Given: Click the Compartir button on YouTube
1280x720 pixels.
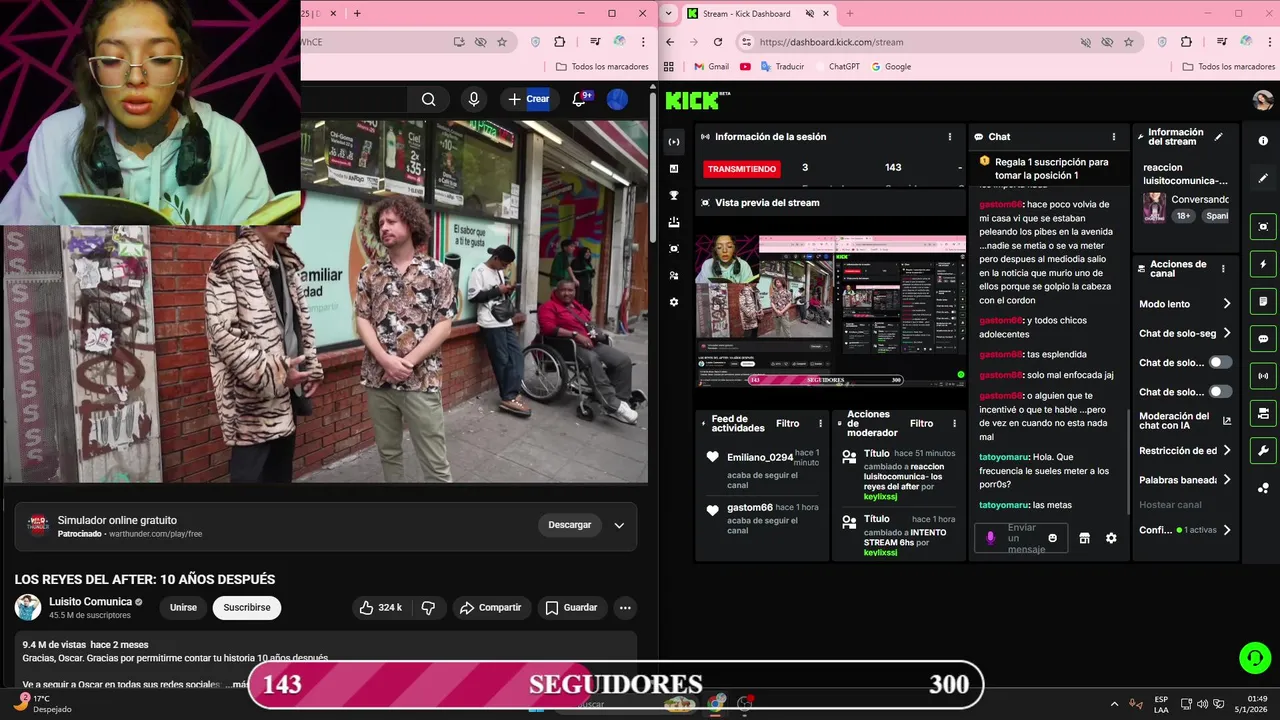Looking at the screenshot, I should pyautogui.click(x=490, y=607).
